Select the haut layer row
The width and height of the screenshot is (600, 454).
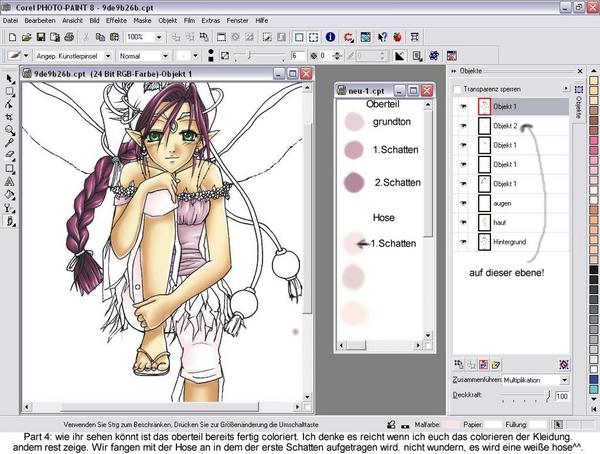tap(511, 222)
